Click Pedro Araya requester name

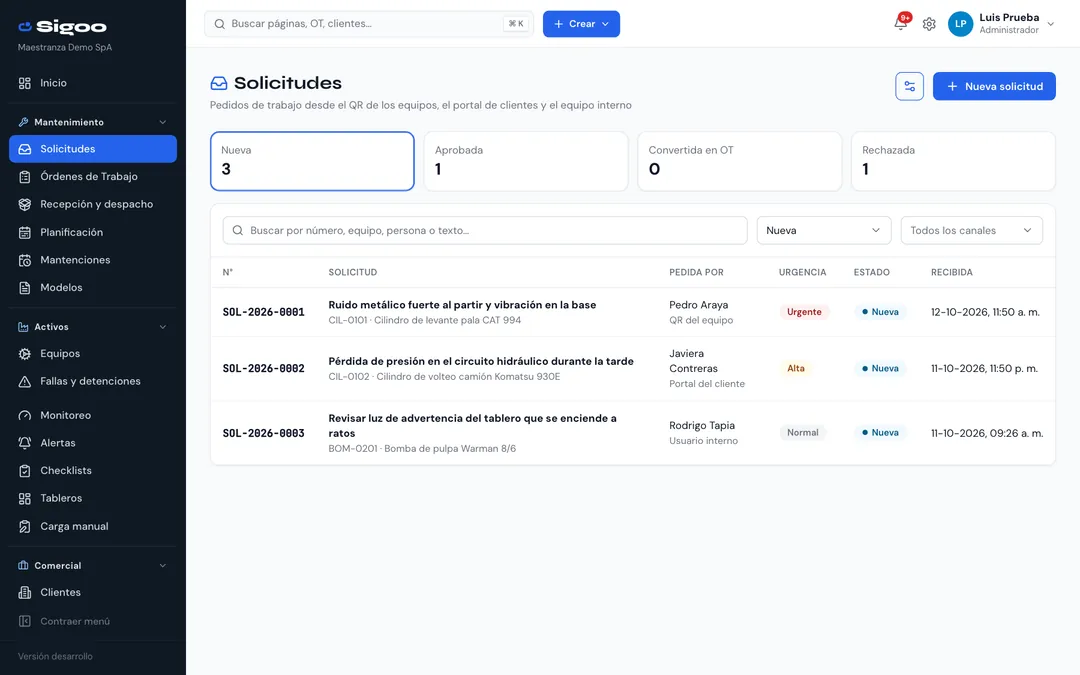(698, 305)
